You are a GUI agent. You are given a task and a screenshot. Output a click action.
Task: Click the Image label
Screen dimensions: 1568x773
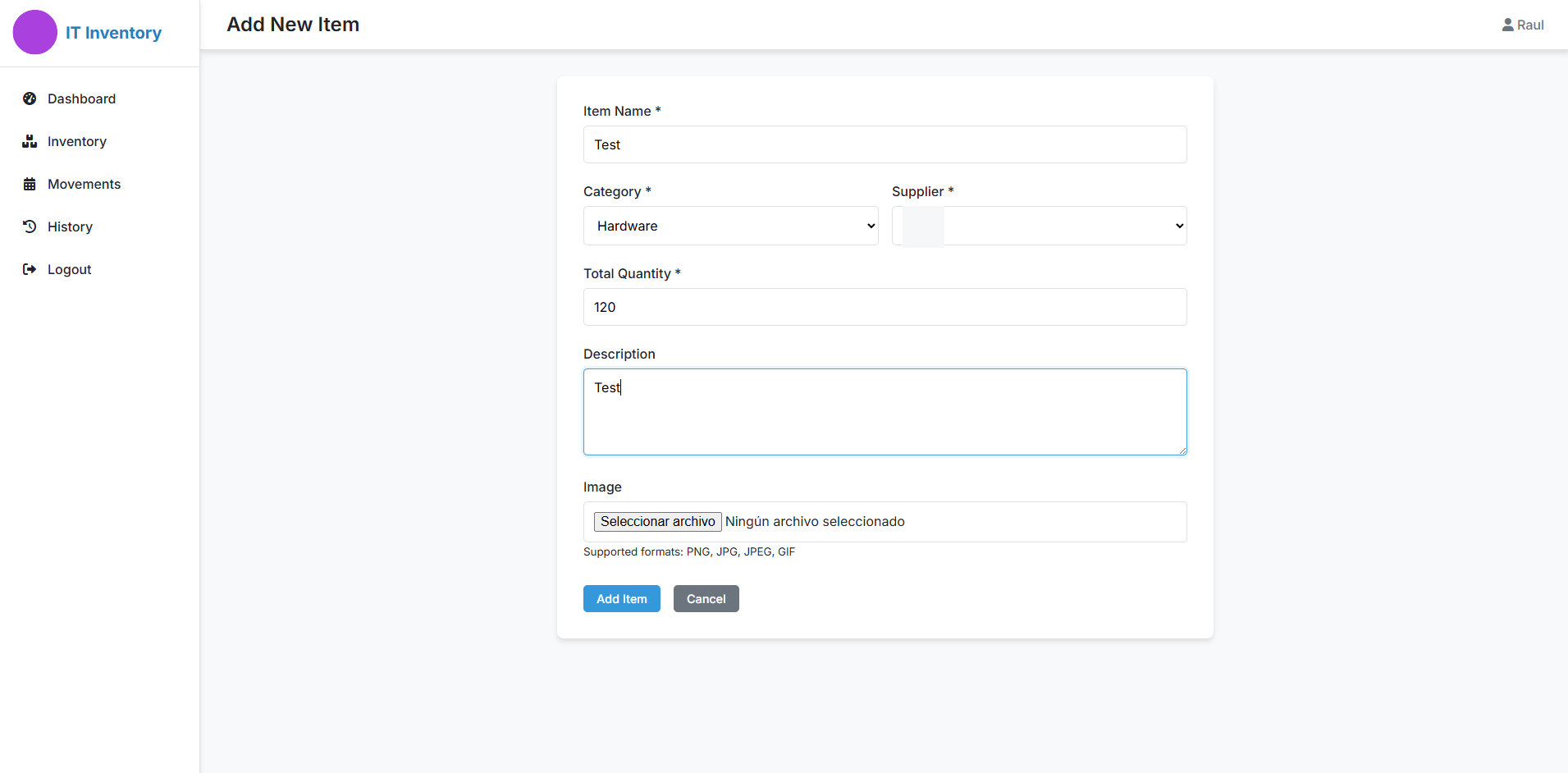[602, 487]
